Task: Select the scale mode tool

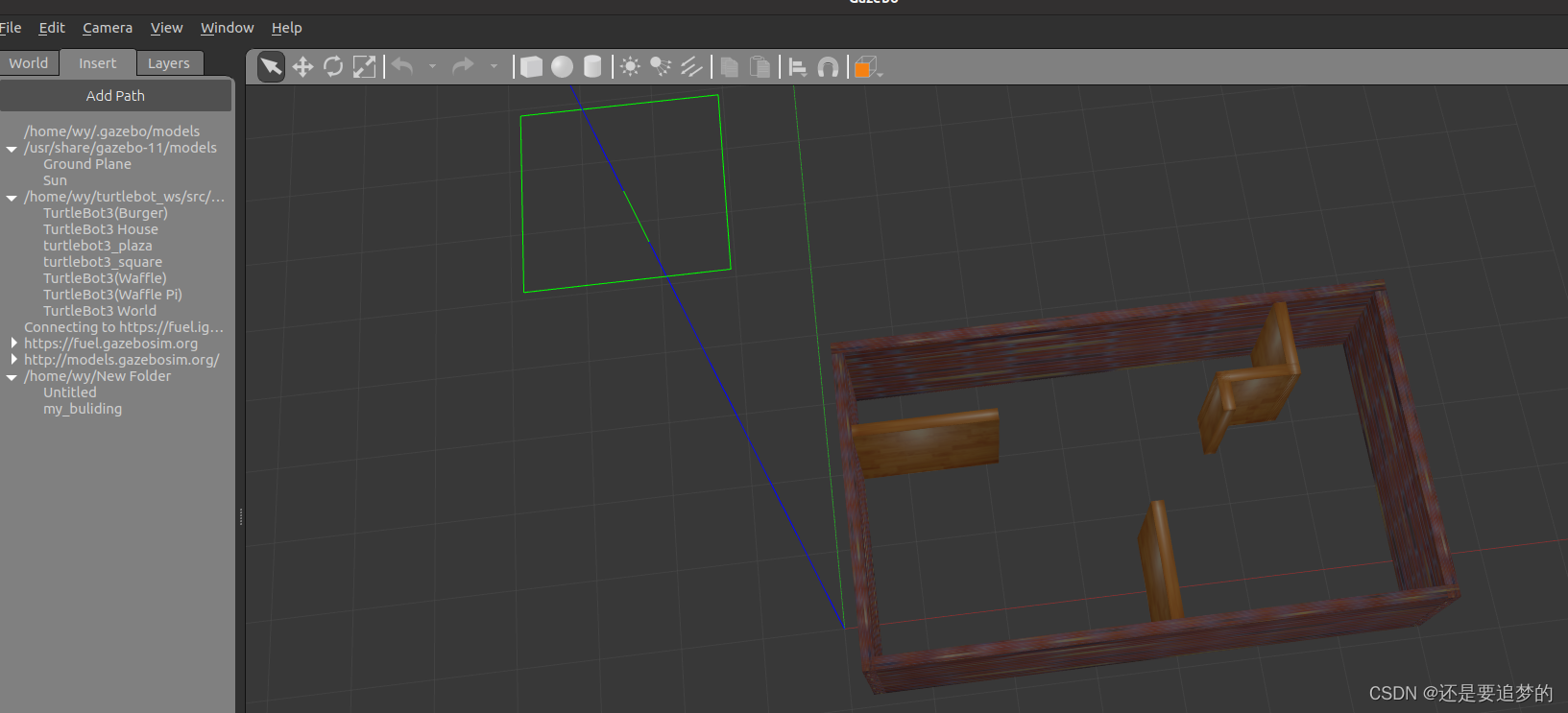Action: pyautogui.click(x=364, y=66)
